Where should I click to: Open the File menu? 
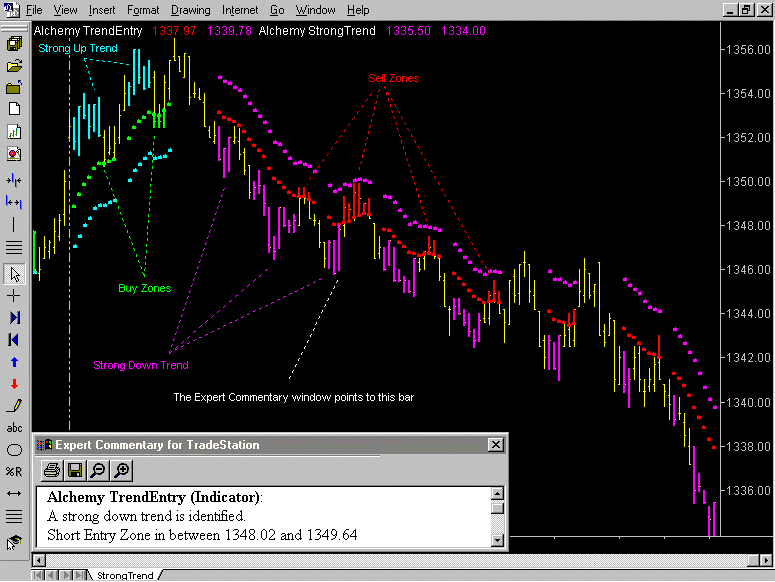tap(34, 10)
